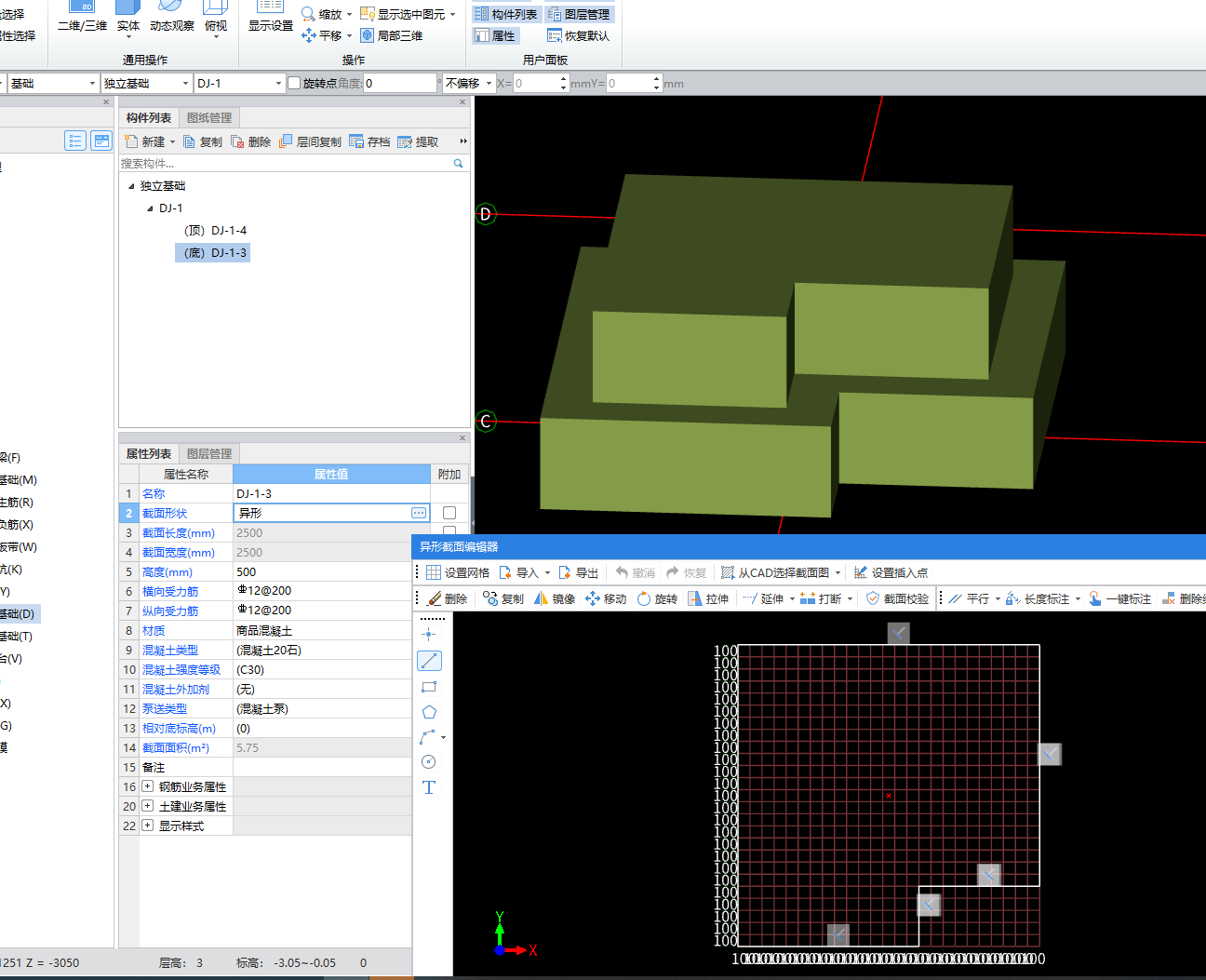1206x980 pixels.
Task: Click 旋转 rotate tool
Action: tap(657, 598)
